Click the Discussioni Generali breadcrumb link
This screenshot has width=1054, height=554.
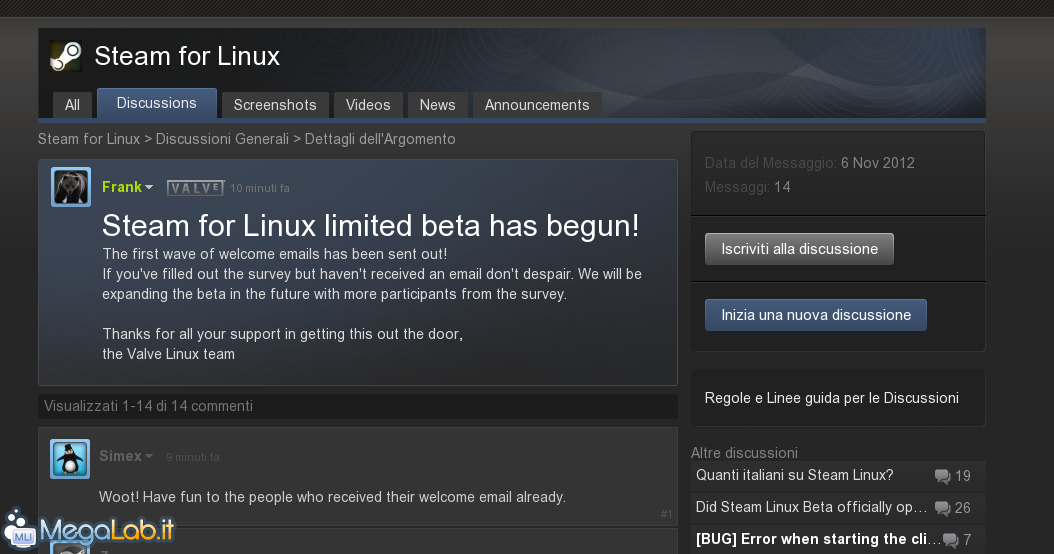[x=222, y=139]
